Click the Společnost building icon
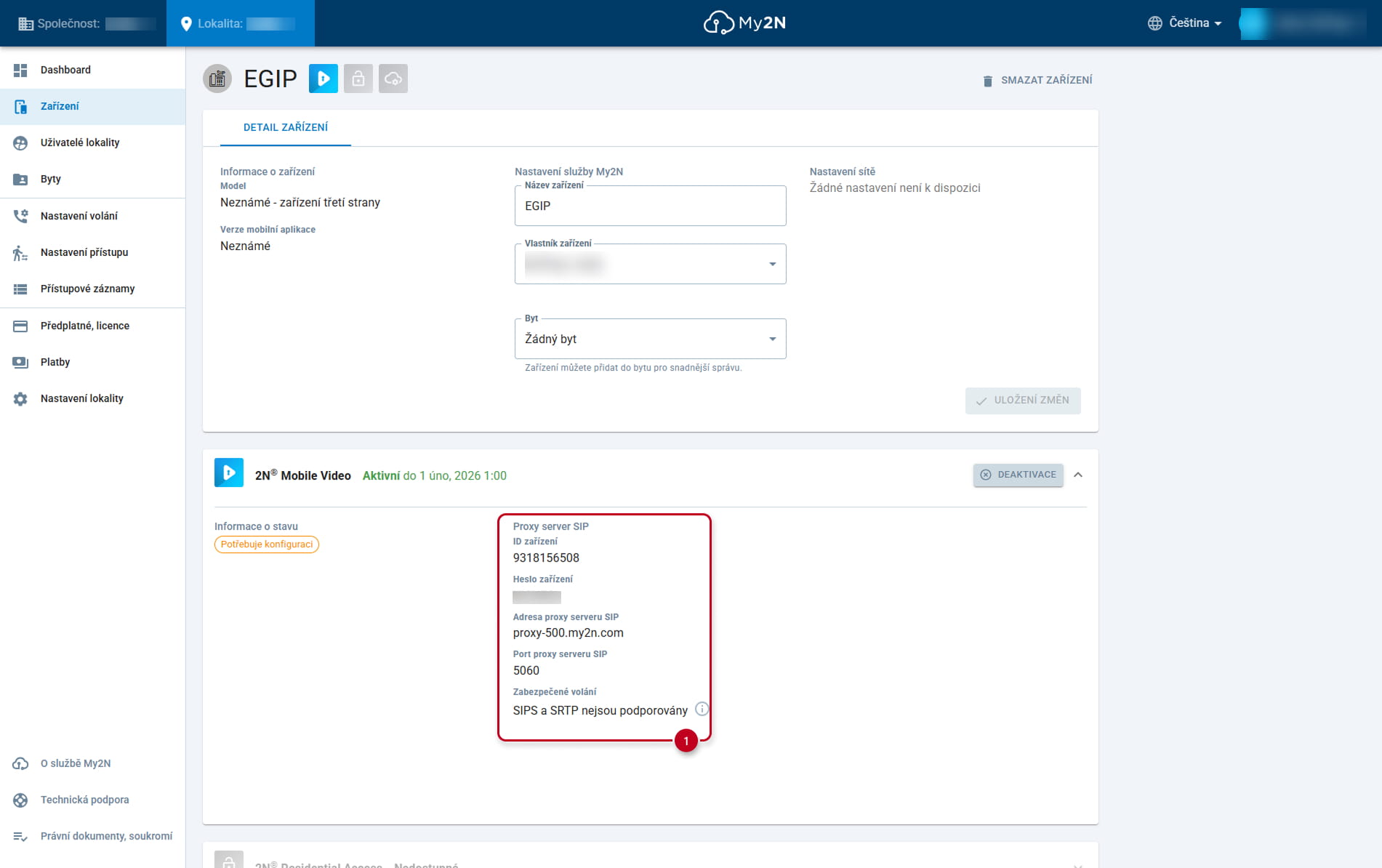Screen dimensions: 1382x868 [x=25, y=24]
